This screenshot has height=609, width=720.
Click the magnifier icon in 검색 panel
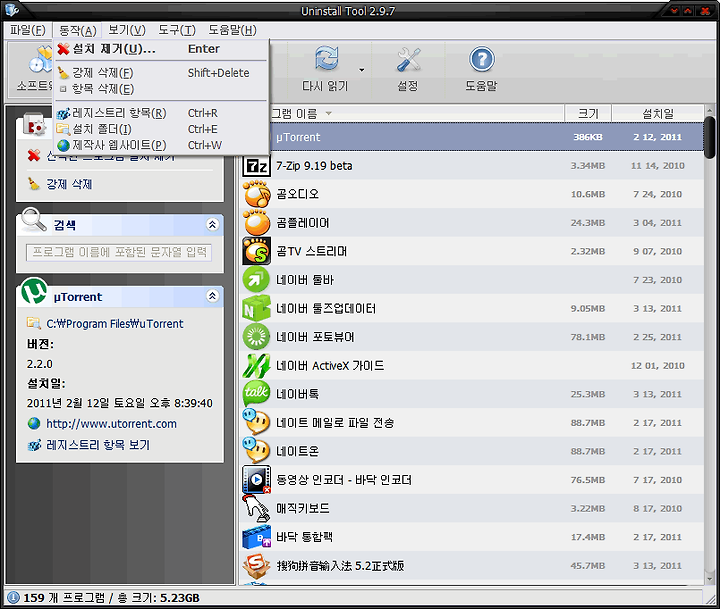[x=34, y=220]
